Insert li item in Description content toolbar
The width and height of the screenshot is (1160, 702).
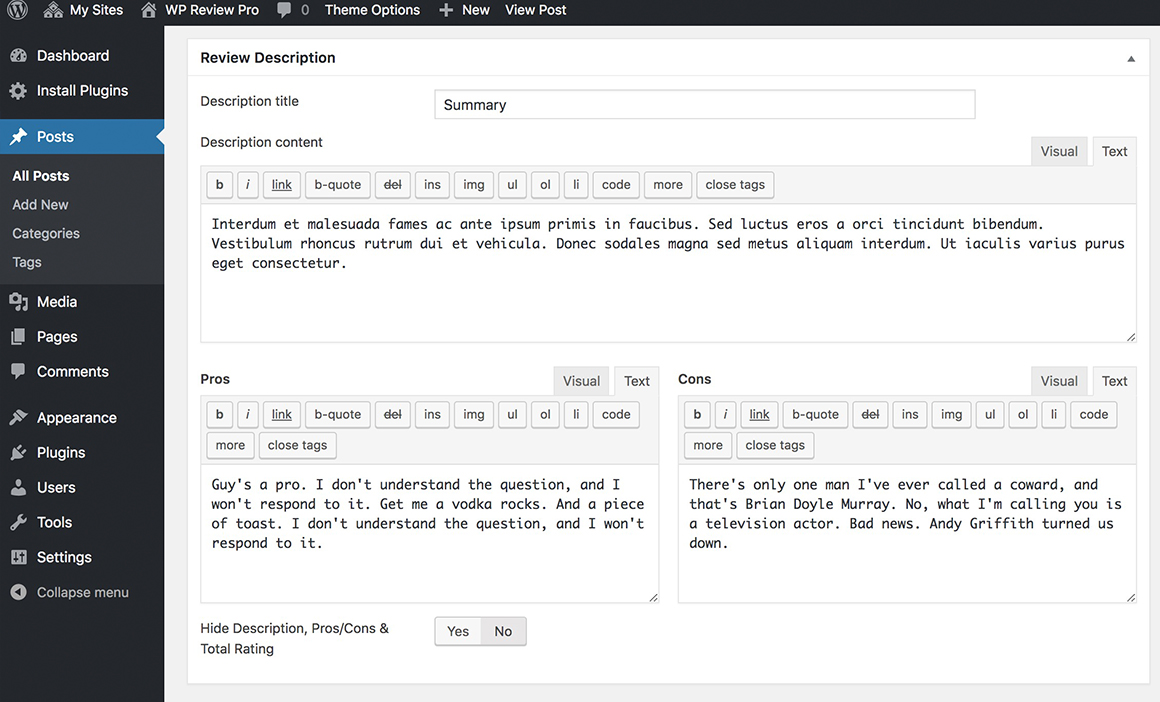pyautogui.click(x=576, y=185)
